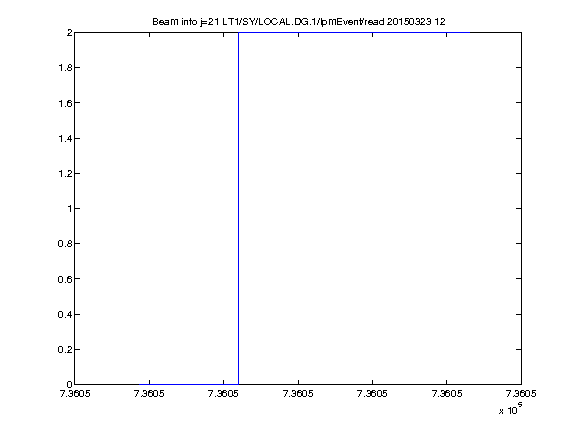Image resolution: width=576 pixels, height=432 pixels.
Task: Click the x-axis tick label nearest the step
Action: (x=223, y=394)
